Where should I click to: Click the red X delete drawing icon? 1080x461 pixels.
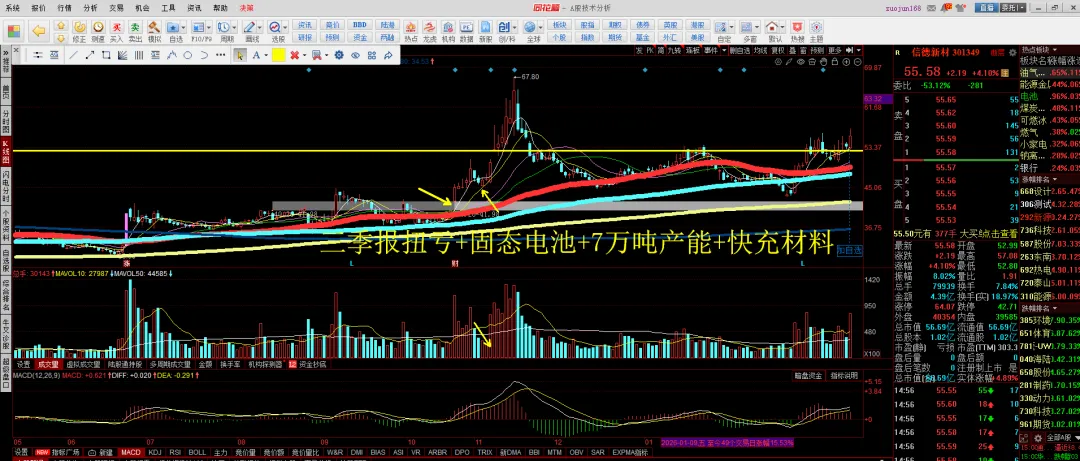click(x=294, y=55)
